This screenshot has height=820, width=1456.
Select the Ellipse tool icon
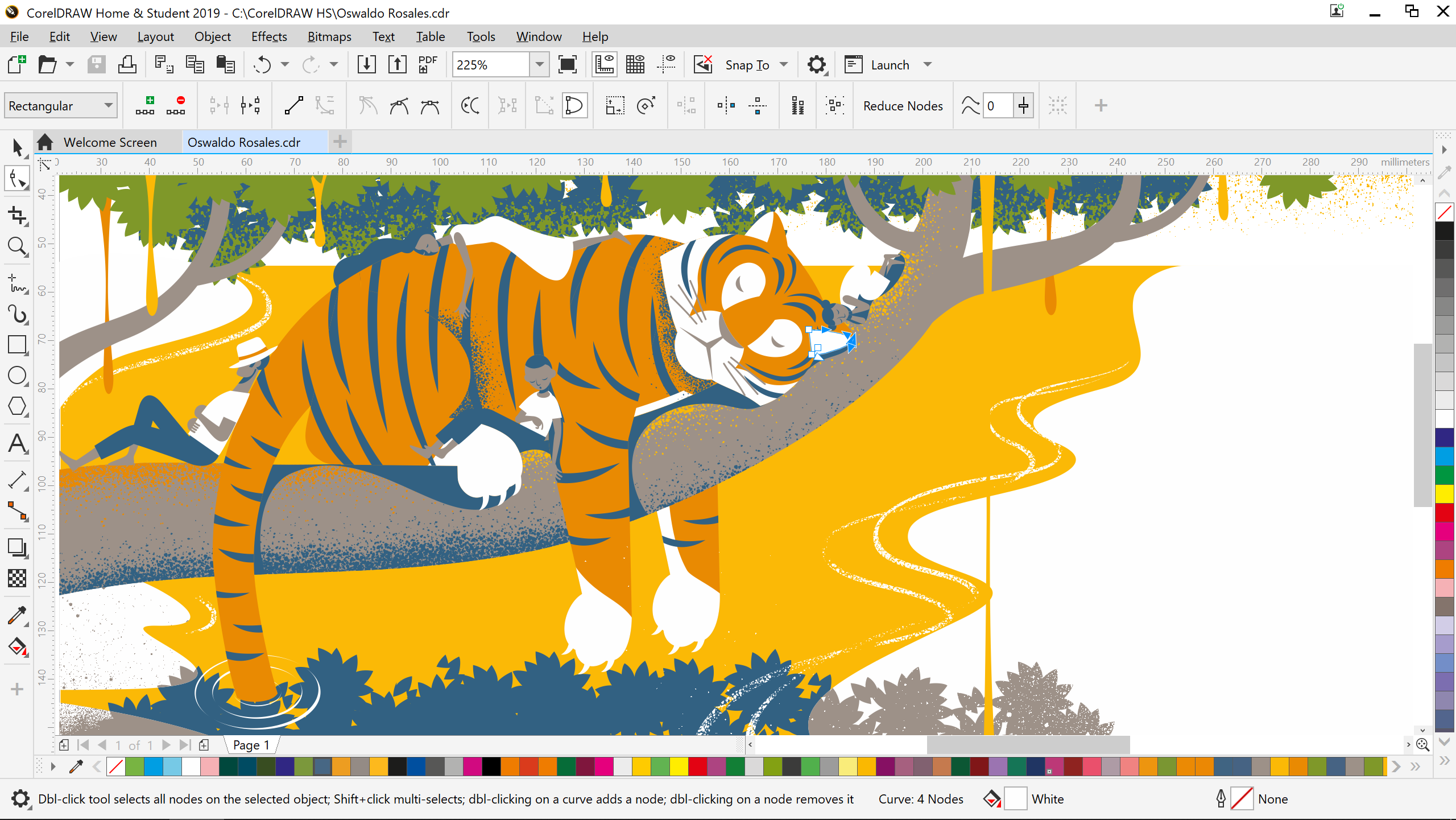click(x=17, y=378)
